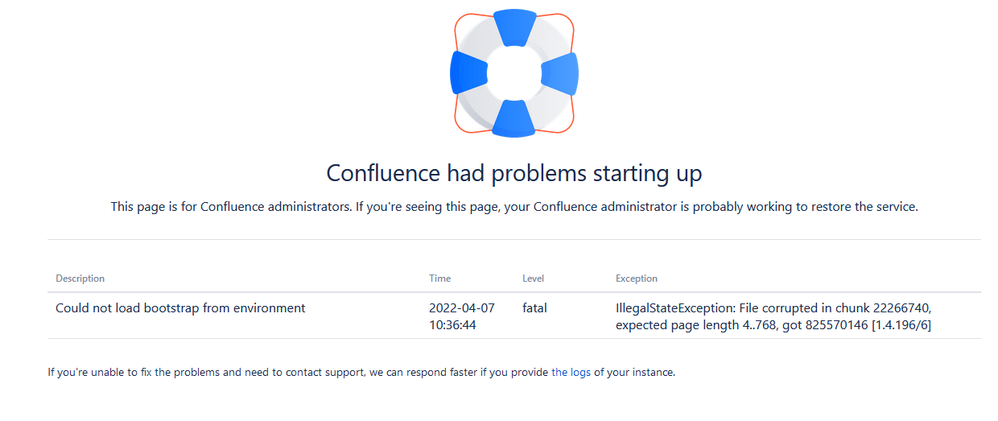This screenshot has width=998, height=421.
Task: Click the lifebuoy illustration icon
Action: click(514, 73)
